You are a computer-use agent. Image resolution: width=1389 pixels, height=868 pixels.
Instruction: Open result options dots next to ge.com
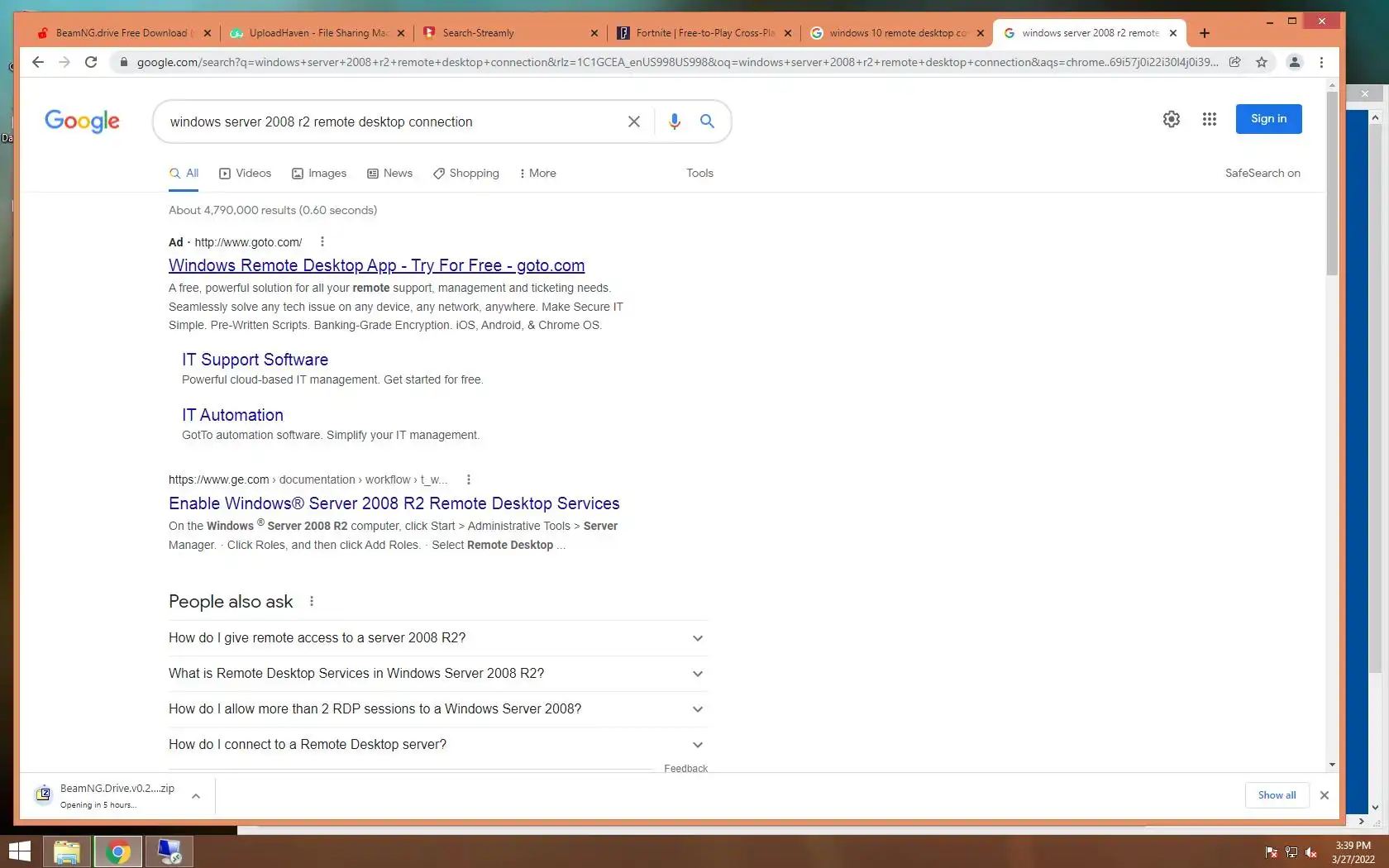pos(469,479)
